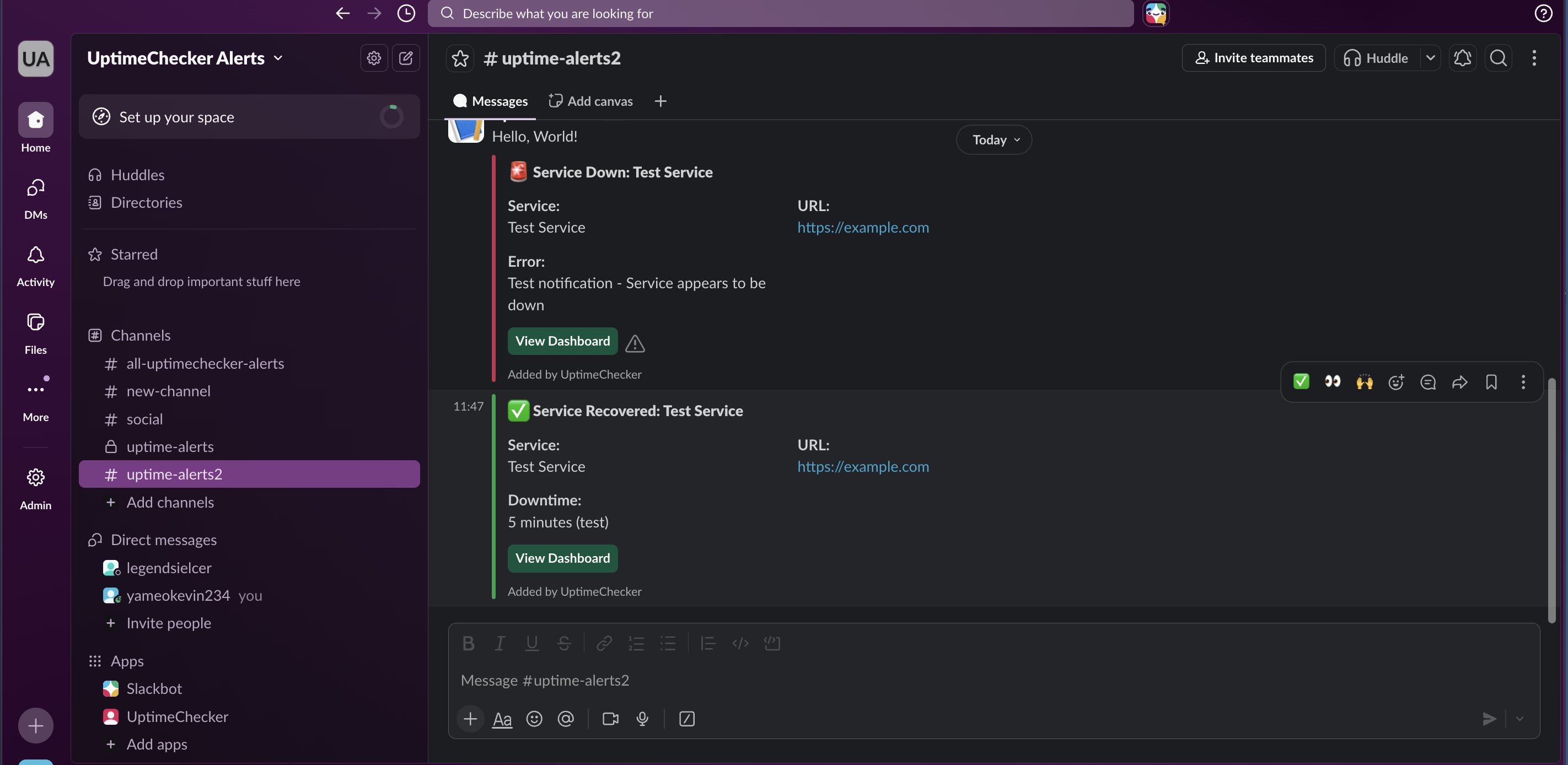Image resolution: width=1568 pixels, height=765 pixels.
Task: Bookmark the message for later
Action: click(x=1491, y=381)
